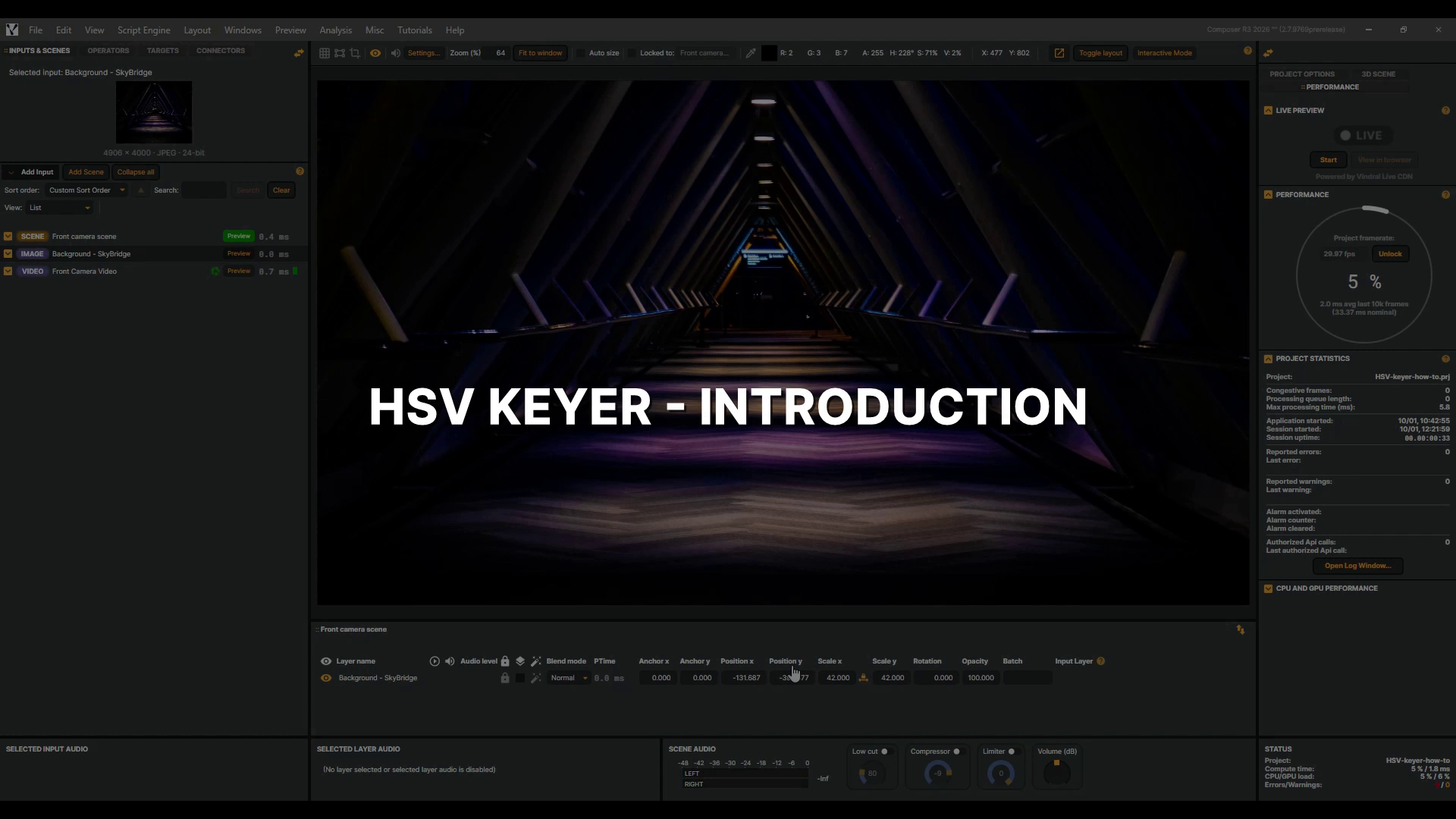The width and height of the screenshot is (1456, 819).
Task: Expand the Add Input dropdown arrow
Action: point(11,172)
